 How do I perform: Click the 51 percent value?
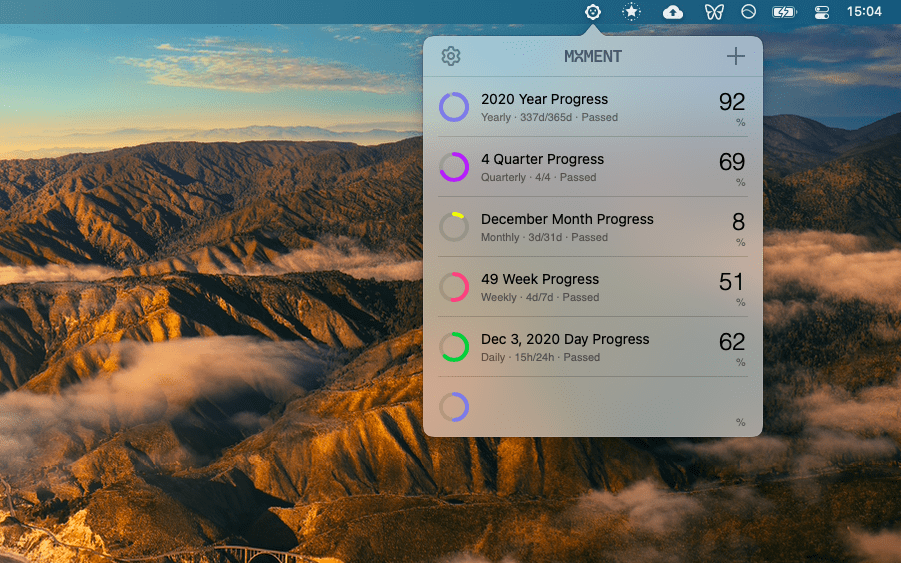[731, 282]
